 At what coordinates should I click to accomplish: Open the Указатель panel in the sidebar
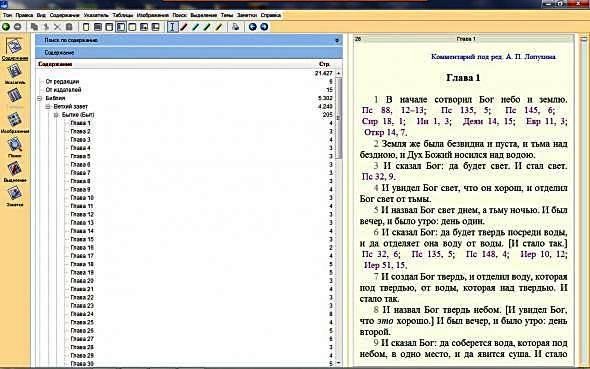point(15,74)
